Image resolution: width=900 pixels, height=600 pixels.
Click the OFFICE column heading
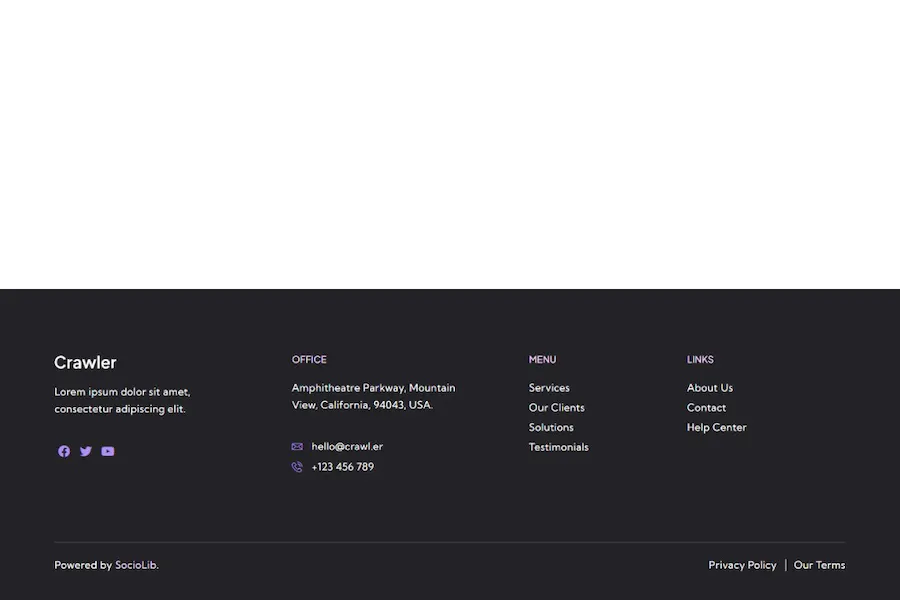(x=309, y=359)
